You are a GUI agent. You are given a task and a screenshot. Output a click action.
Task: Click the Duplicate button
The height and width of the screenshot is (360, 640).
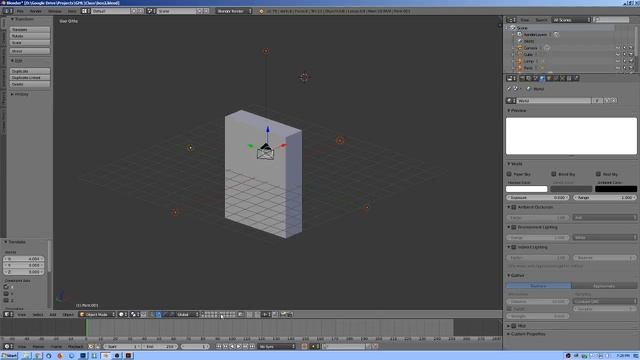tap(30, 71)
